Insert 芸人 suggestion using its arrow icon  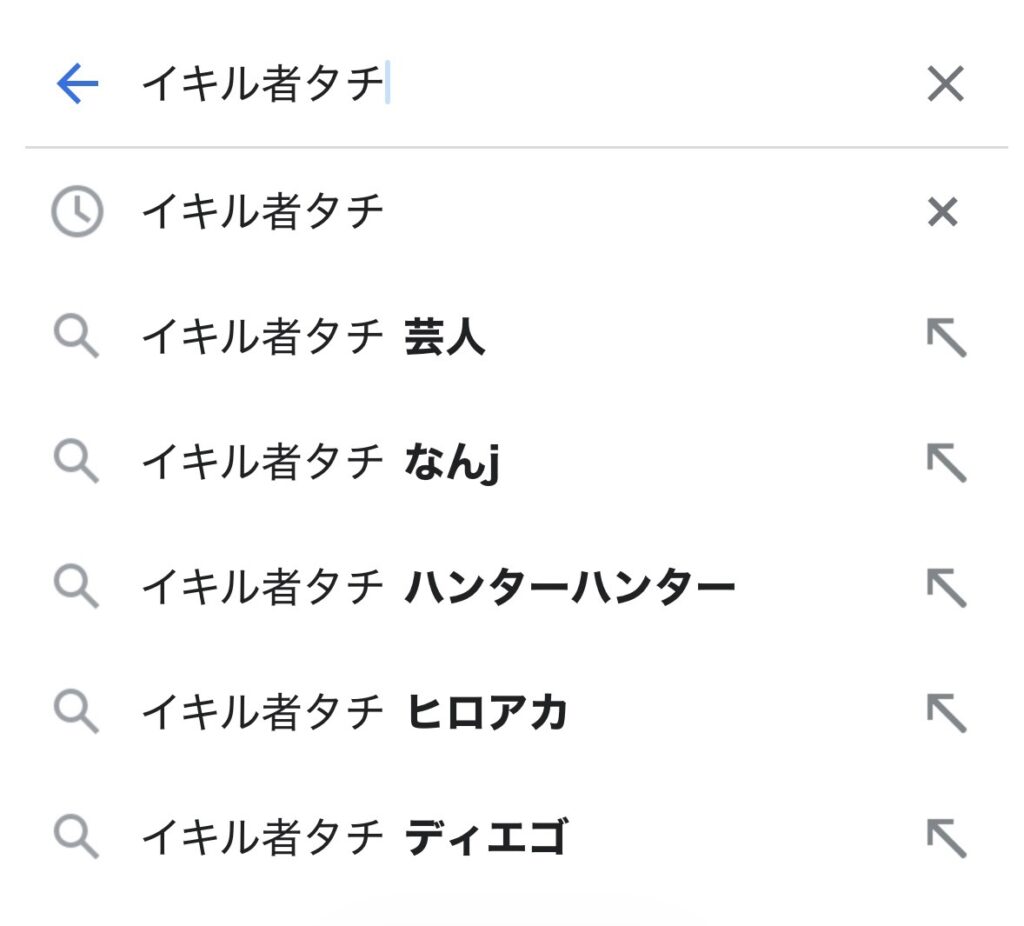[x=945, y=339]
